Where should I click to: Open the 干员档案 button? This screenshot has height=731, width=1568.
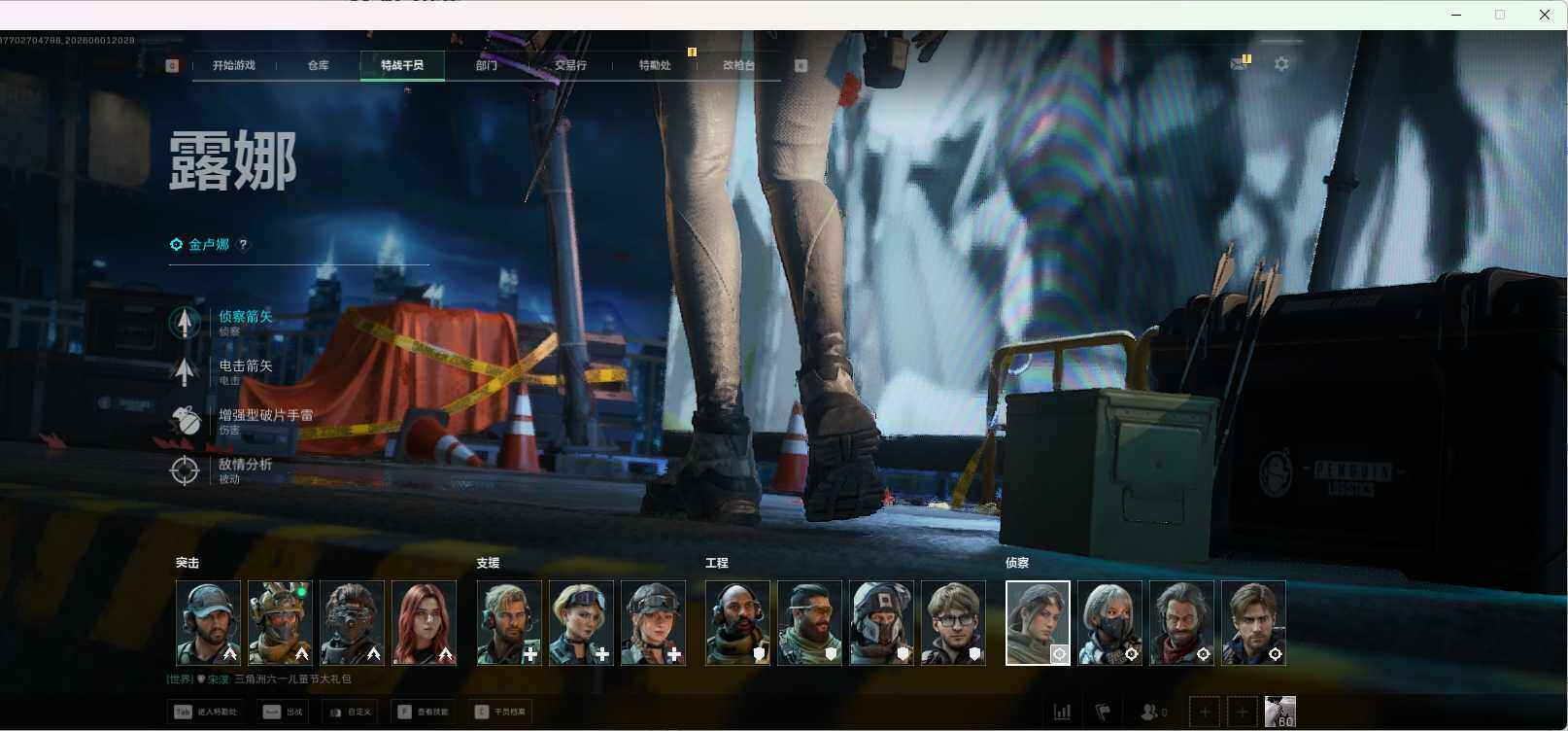499,712
